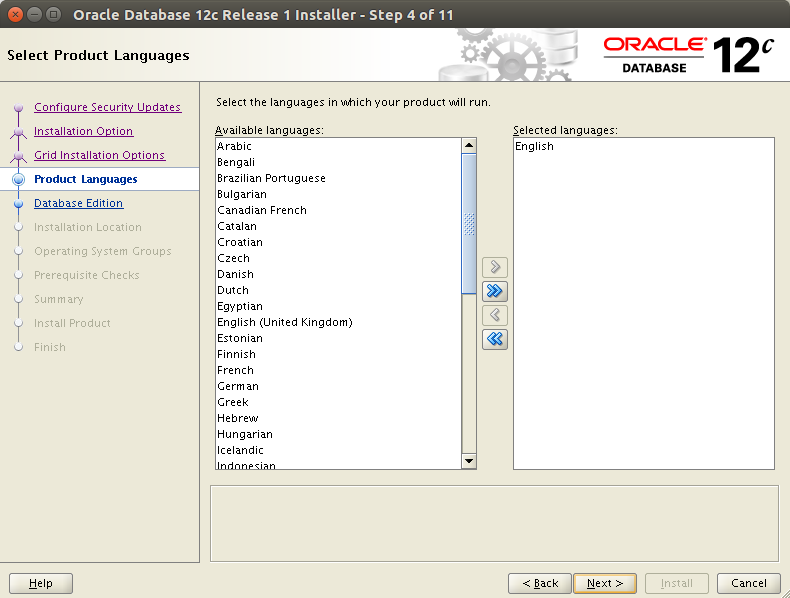The width and height of the screenshot is (790, 598).
Task: Go to the Installation Option step
Action: [83, 131]
